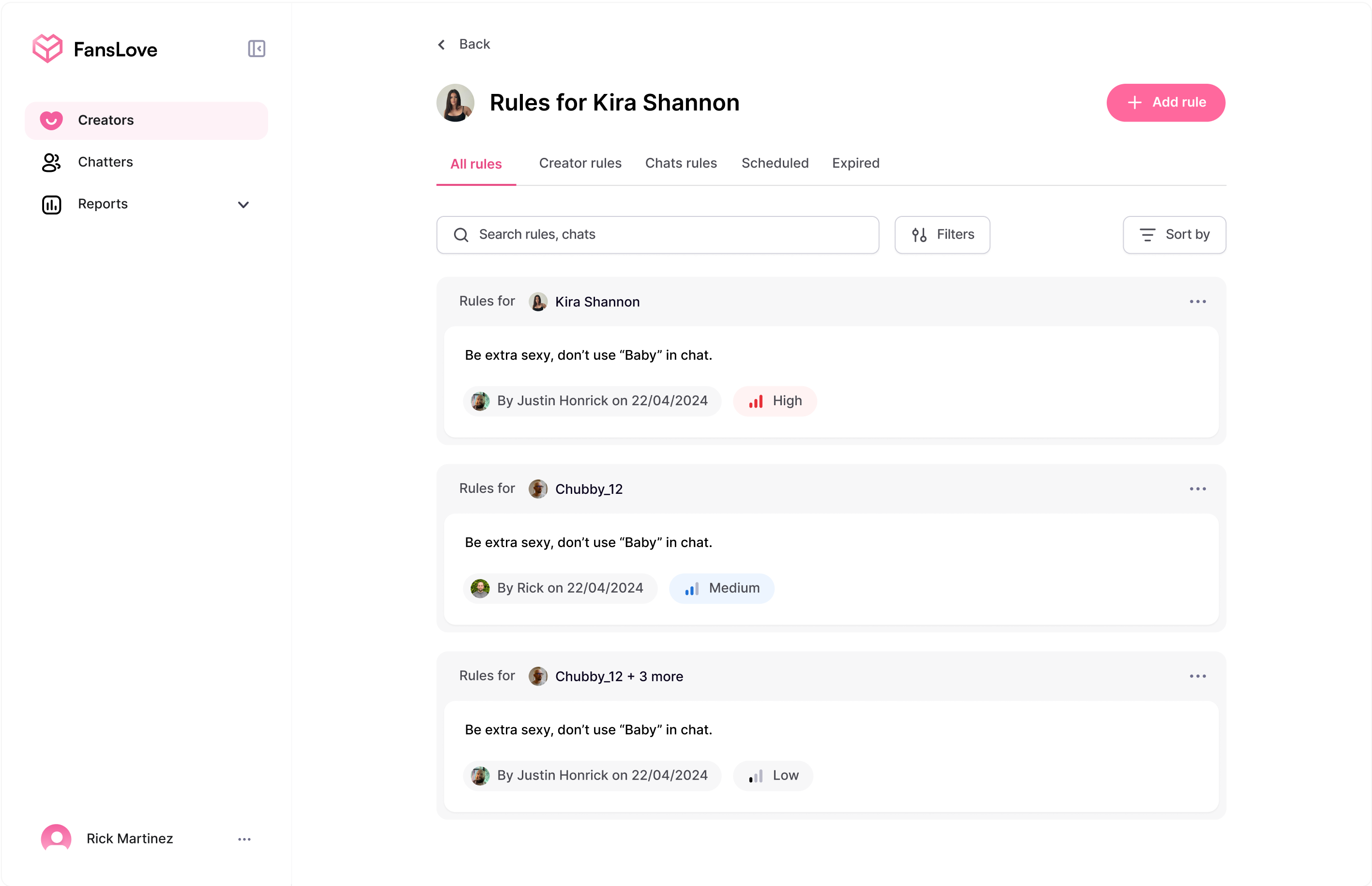Open three-dot menu for Chubby_12 + 3 more

point(1197,676)
